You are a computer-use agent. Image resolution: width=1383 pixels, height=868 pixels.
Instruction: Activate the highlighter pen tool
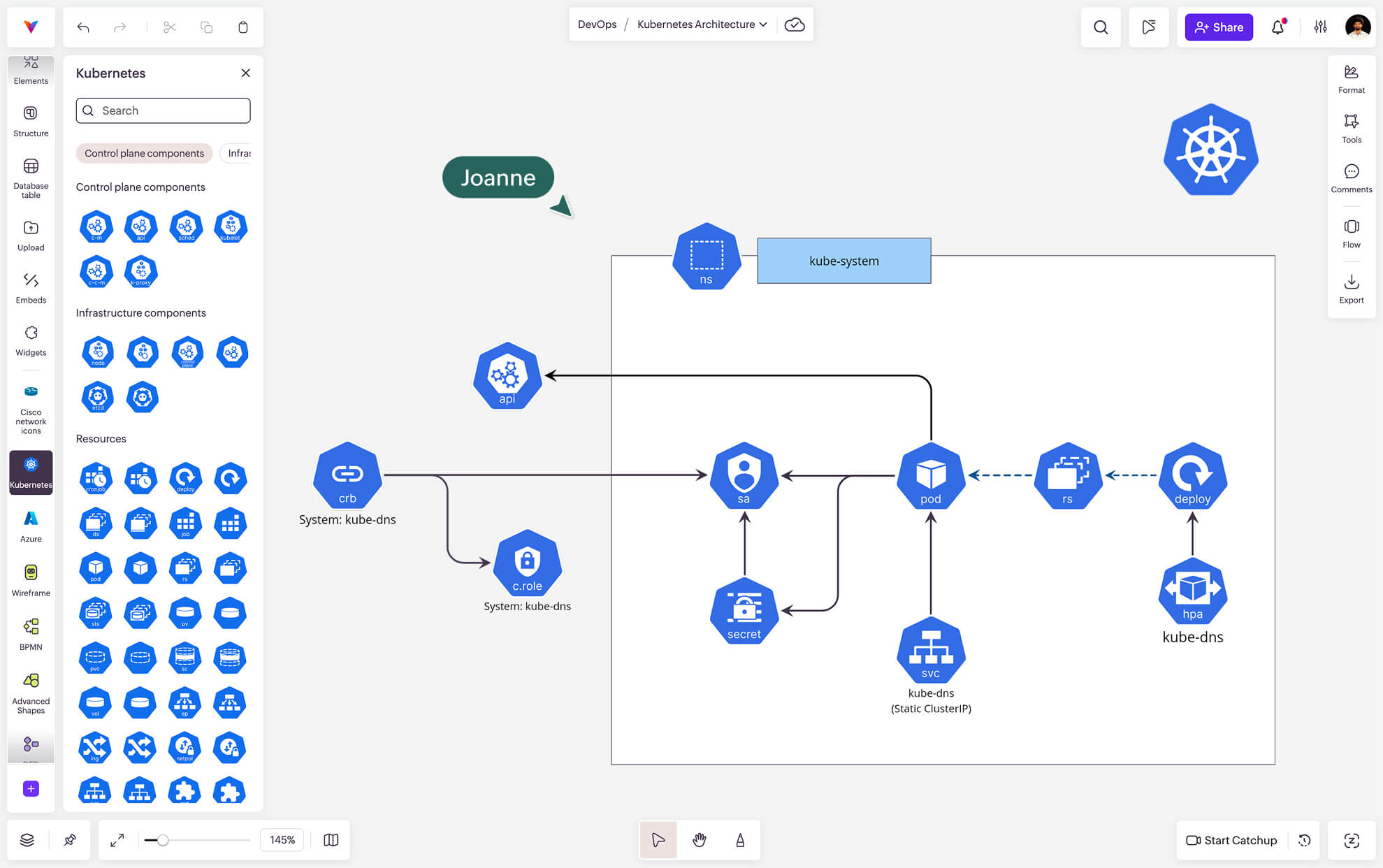click(740, 840)
